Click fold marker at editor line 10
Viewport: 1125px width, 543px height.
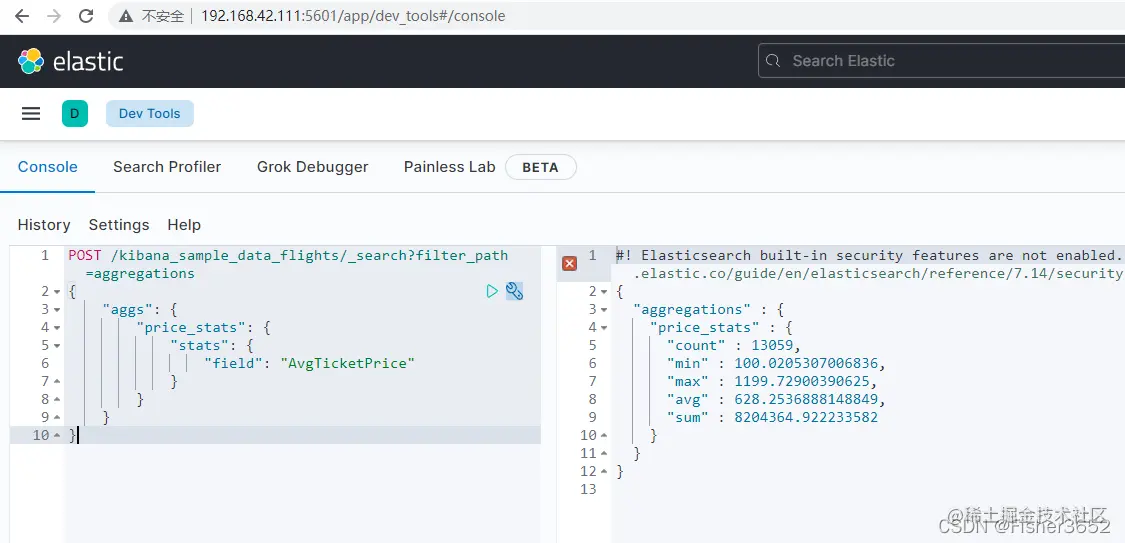pyautogui.click(x=57, y=435)
